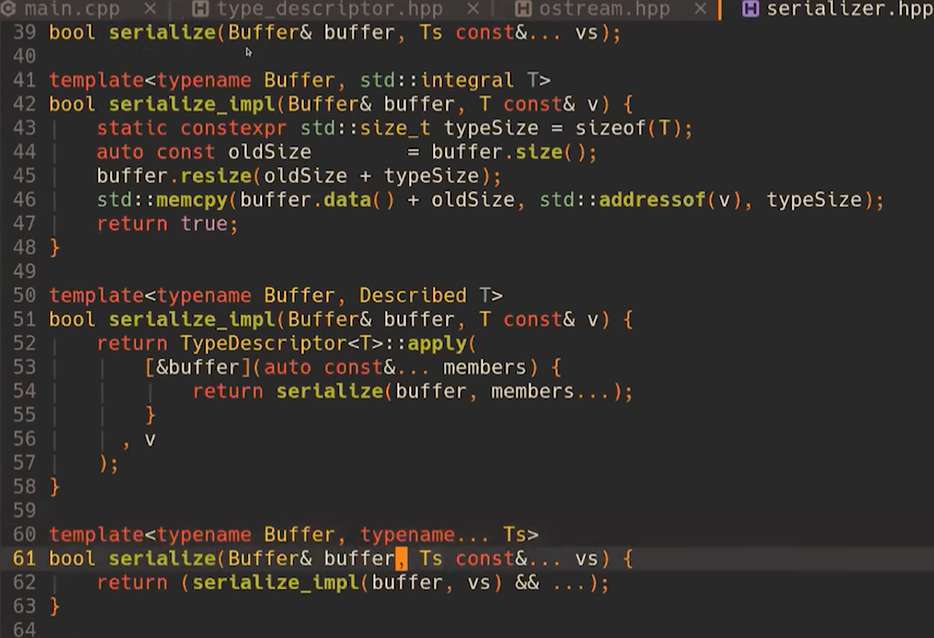
Task: Switch to the main.cpp tab
Action: click(72, 10)
